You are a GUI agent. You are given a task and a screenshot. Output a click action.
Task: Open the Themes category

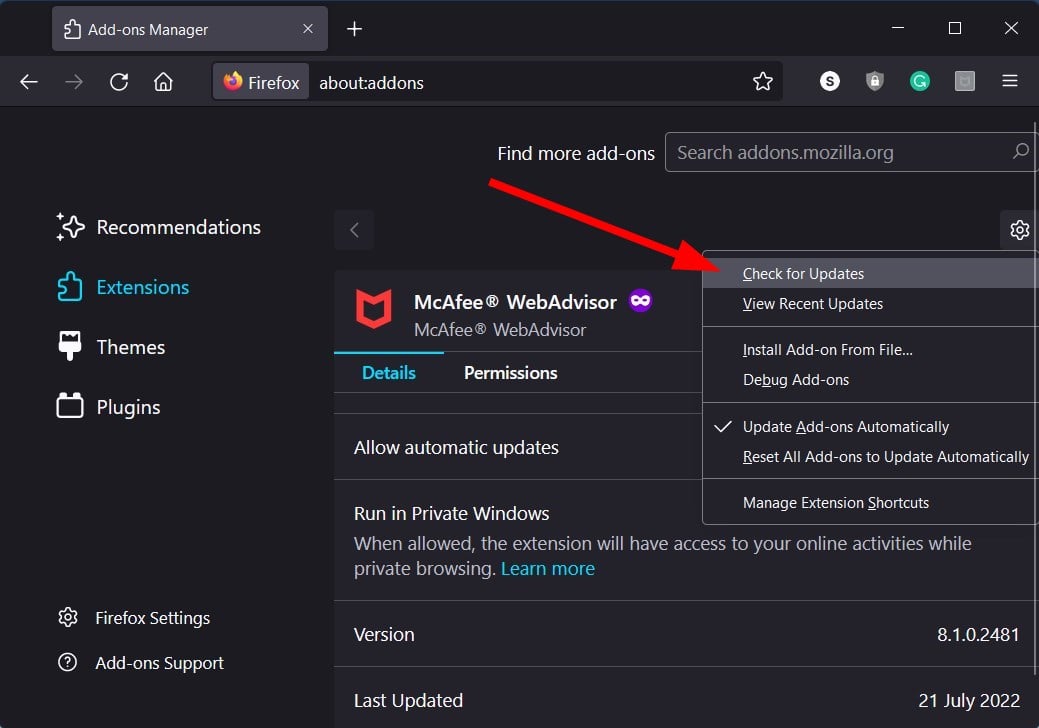(111, 347)
